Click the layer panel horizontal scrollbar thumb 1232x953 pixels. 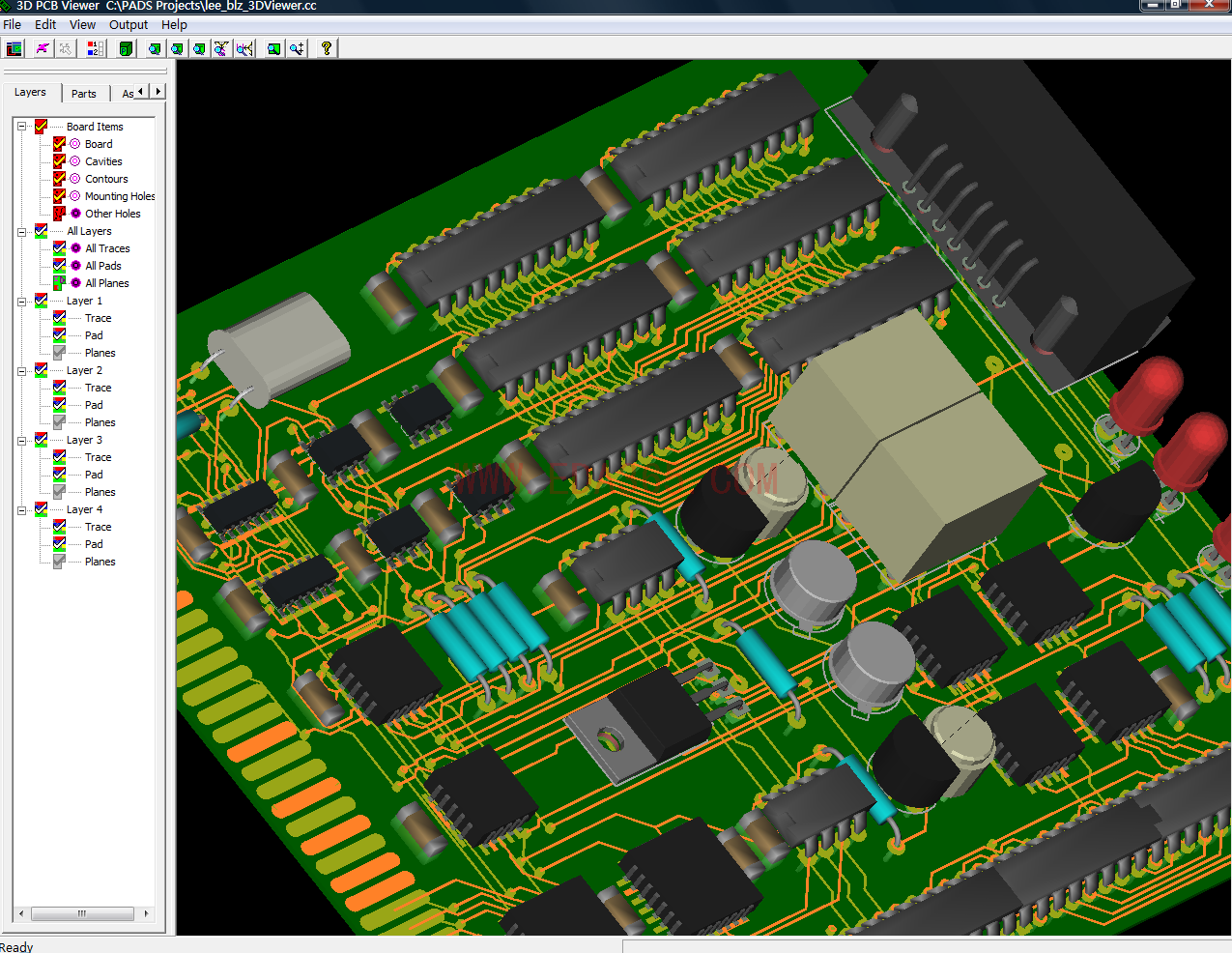[x=82, y=913]
